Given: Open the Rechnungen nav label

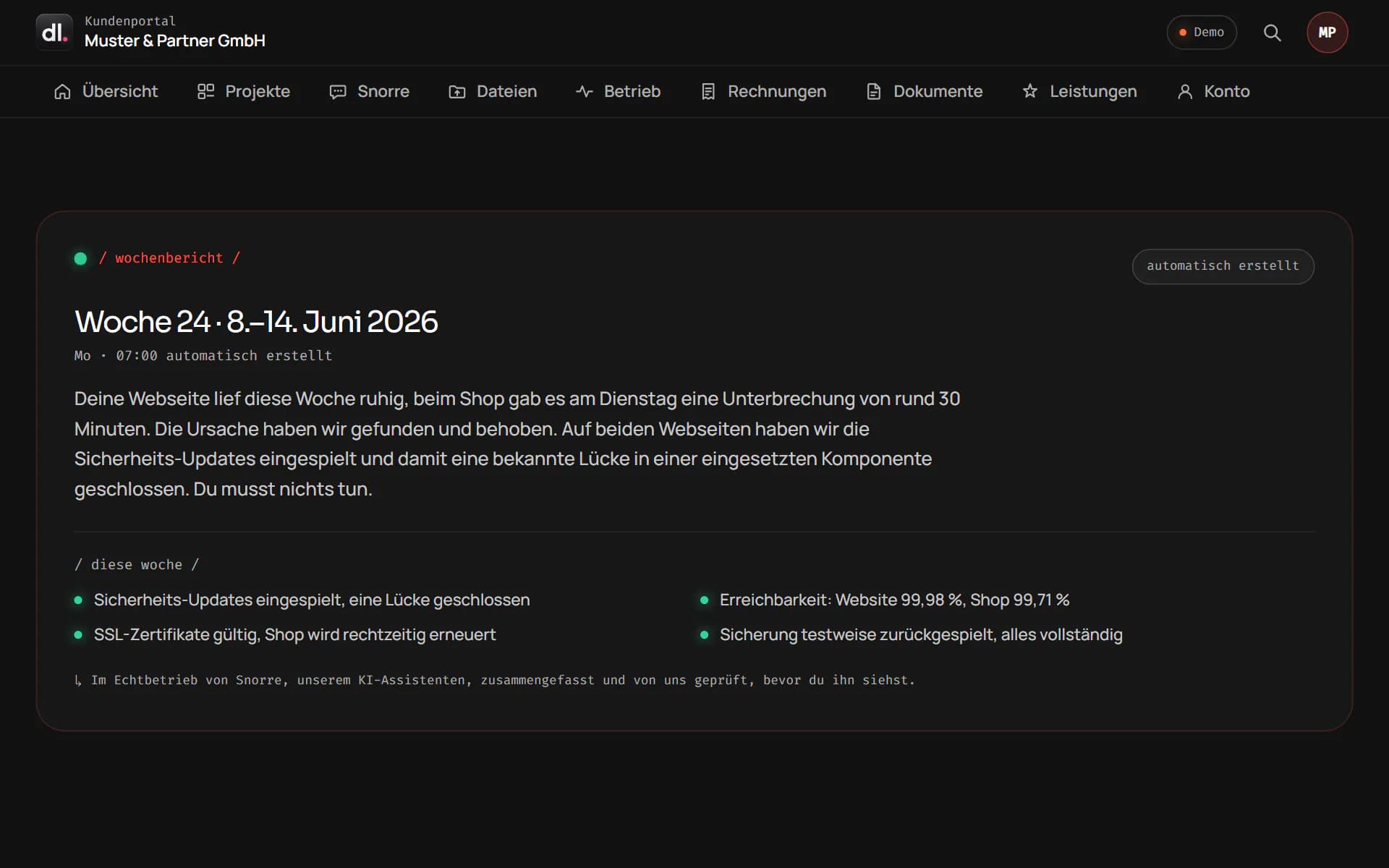Looking at the screenshot, I should 777,92.
